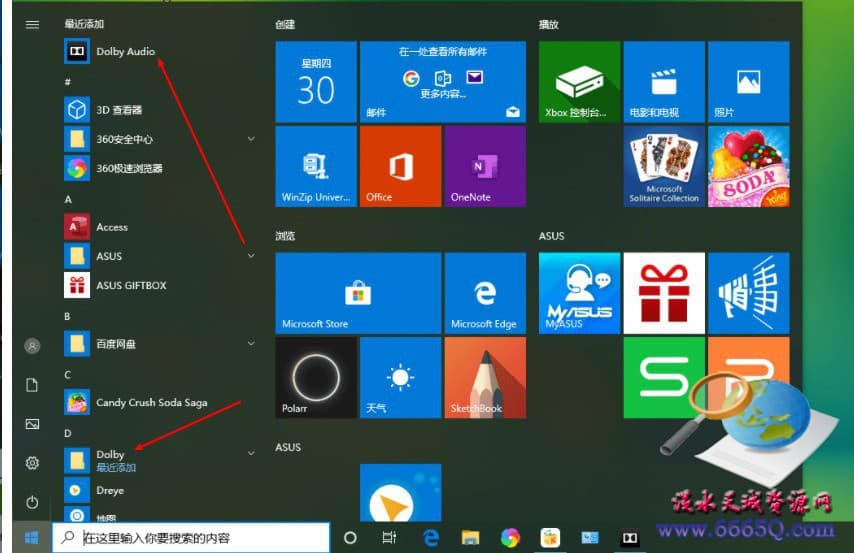Launch the Polarr tile
Viewport: 854px width, 553px height.
tap(316, 378)
